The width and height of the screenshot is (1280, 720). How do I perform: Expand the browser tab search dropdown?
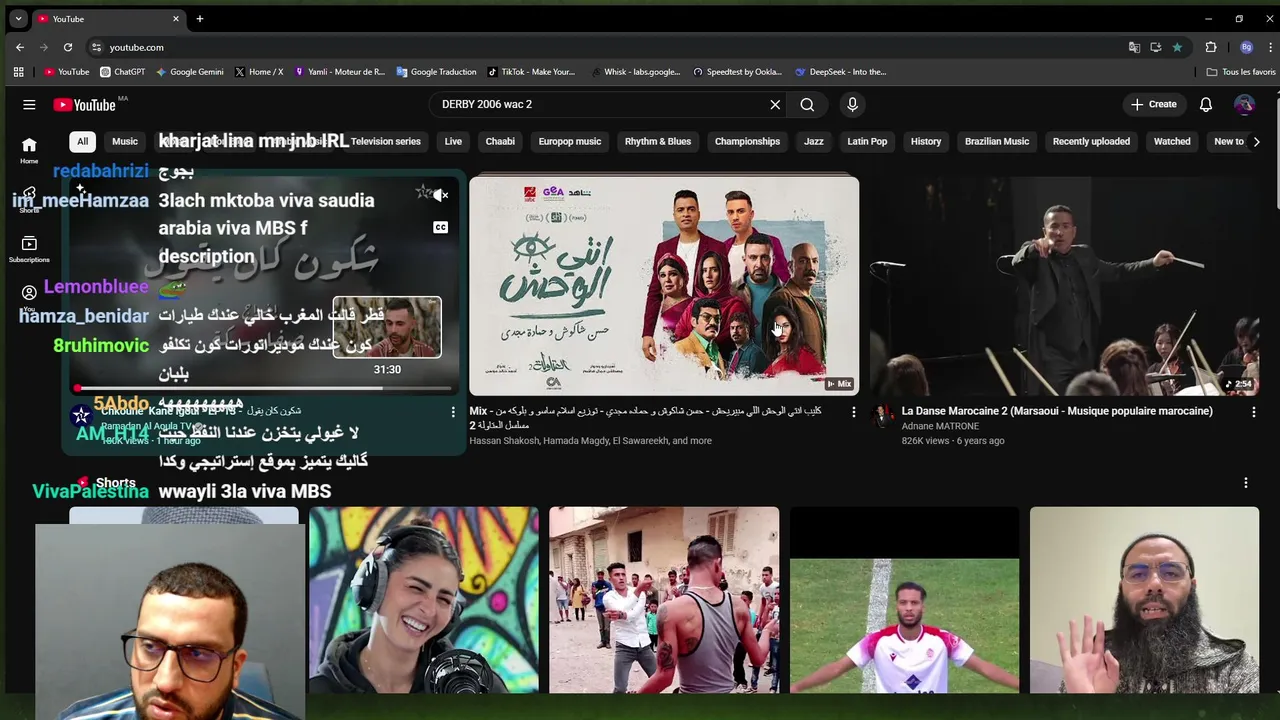18,19
